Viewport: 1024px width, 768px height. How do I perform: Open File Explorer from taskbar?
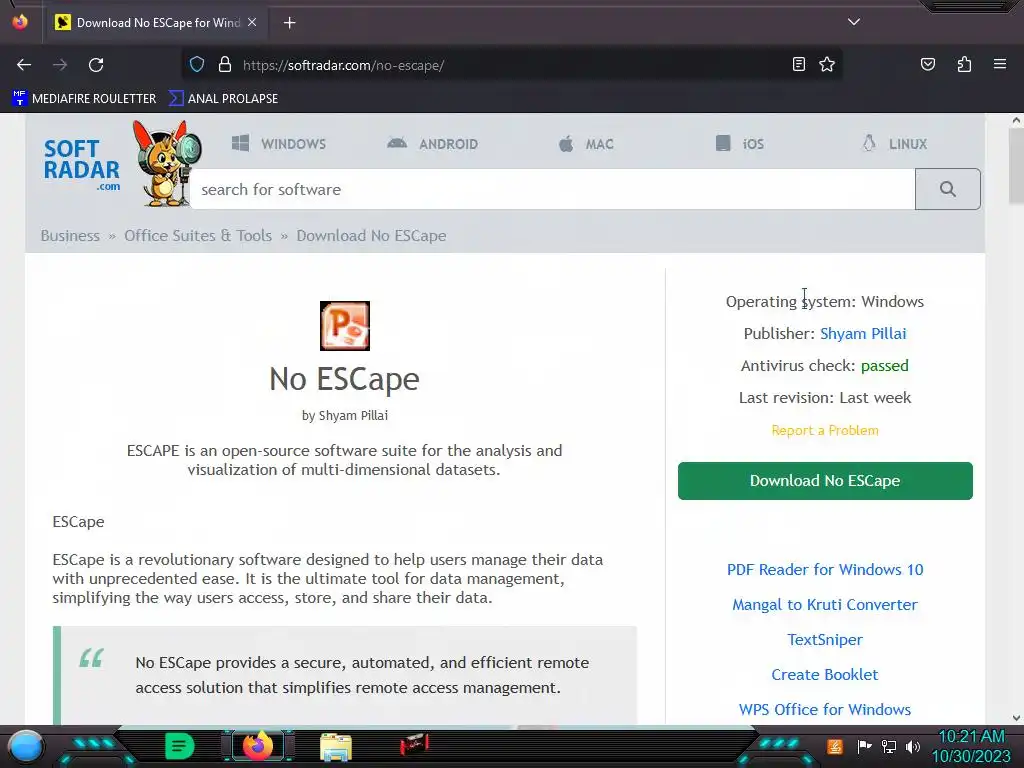point(336,746)
